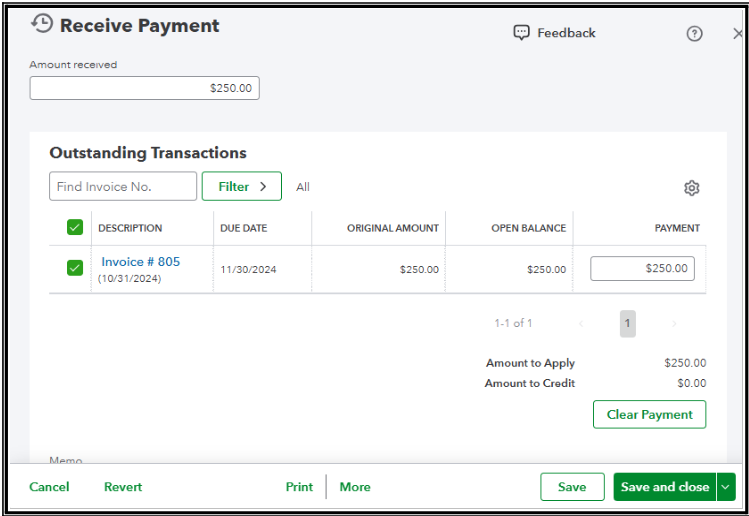Image resolution: width=749 pixels, height=516 pixels.
Task: Click the PAYMENT column header
Action: pyautogui.click(x=677, y=228)
